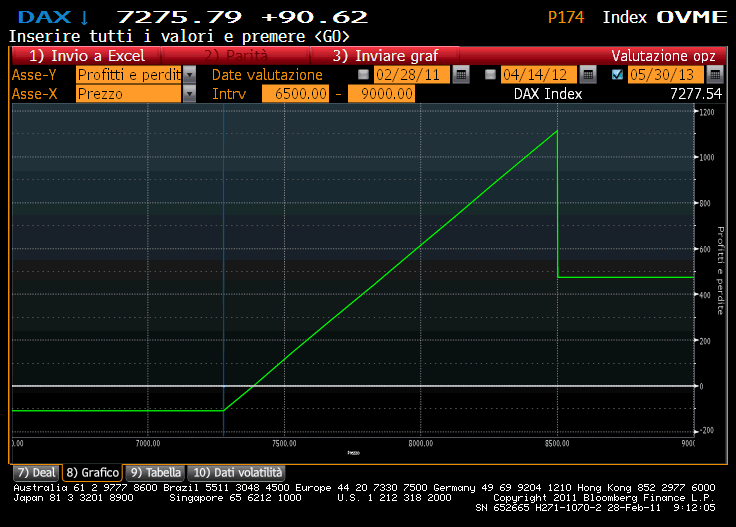Expand the Asse-Y Profitti e perdite dropdown
This screenshot has height=527, width=736.
point(189,75)
